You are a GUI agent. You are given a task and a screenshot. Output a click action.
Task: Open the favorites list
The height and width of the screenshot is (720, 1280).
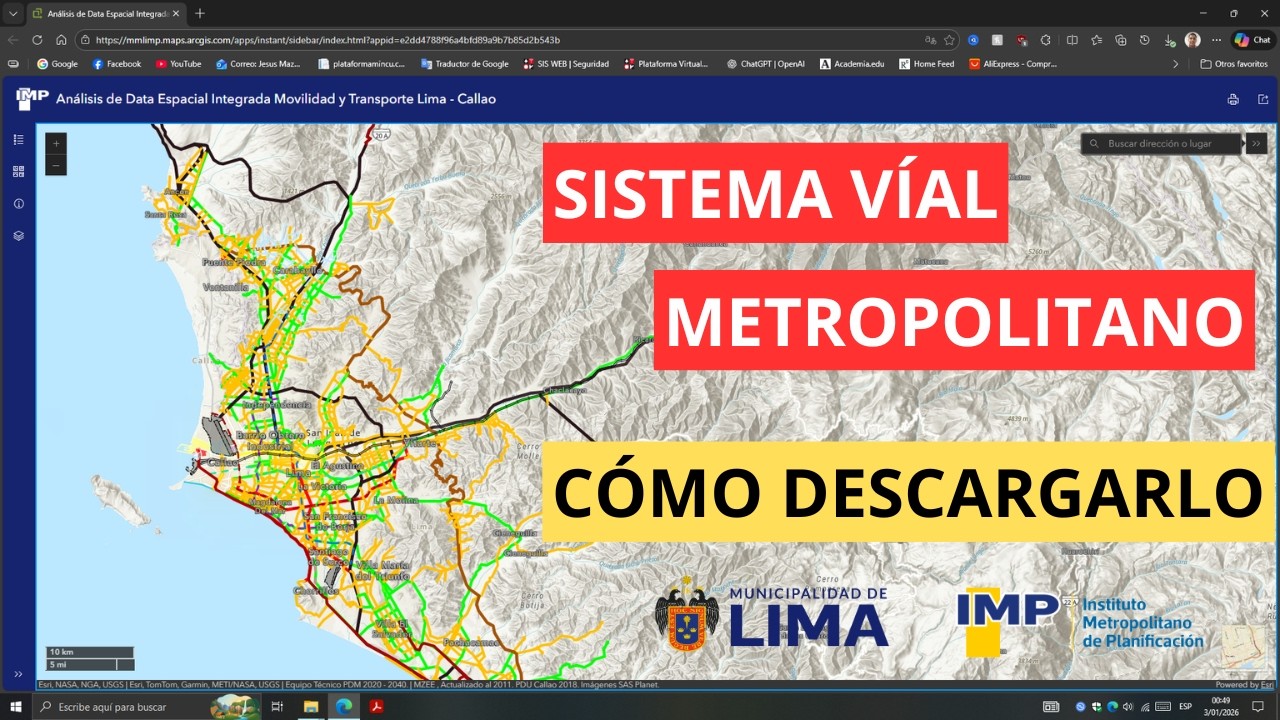(1097, 40)
